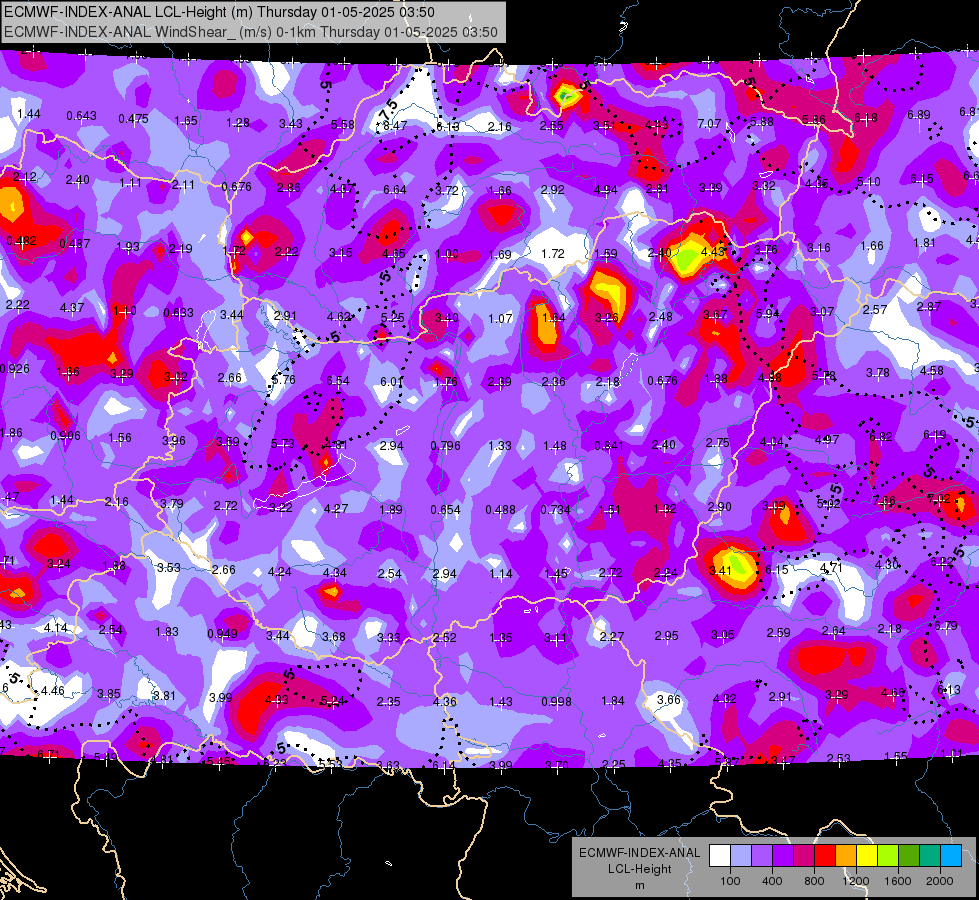The width and height of the screenshot is (979, 900).
Task: Click the wind shear value 0.482
Action: 21,240
